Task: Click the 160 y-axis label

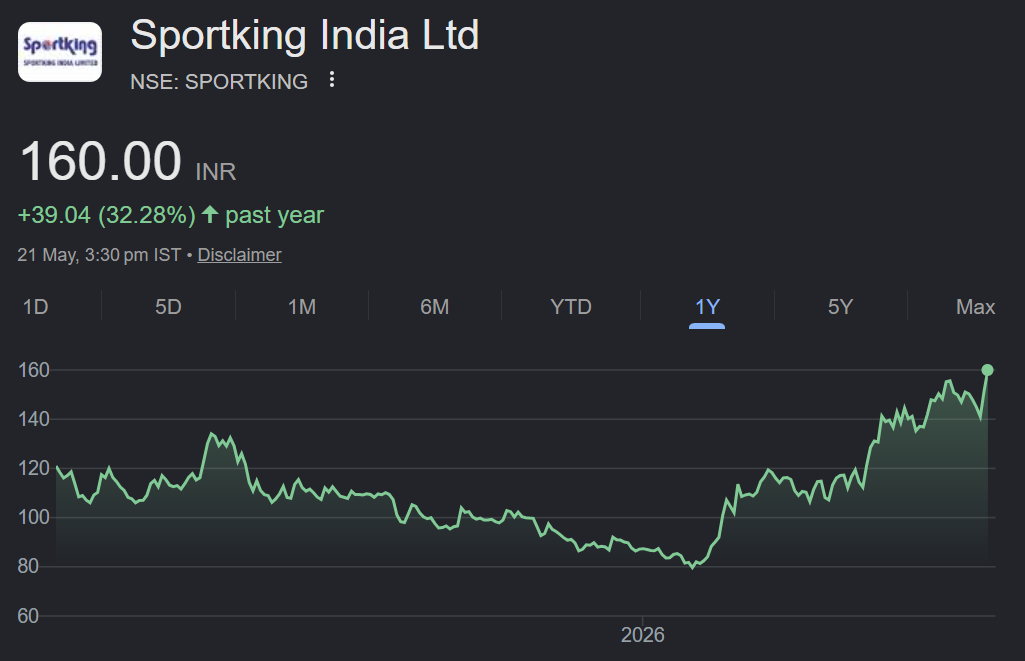Action: (x=34, y=370)
